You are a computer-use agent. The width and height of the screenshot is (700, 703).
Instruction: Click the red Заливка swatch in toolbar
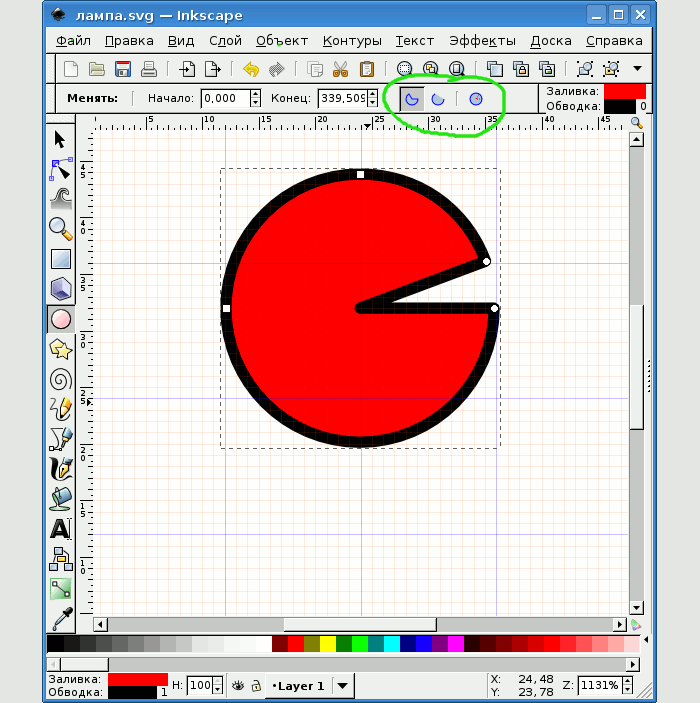pos(625,91)
